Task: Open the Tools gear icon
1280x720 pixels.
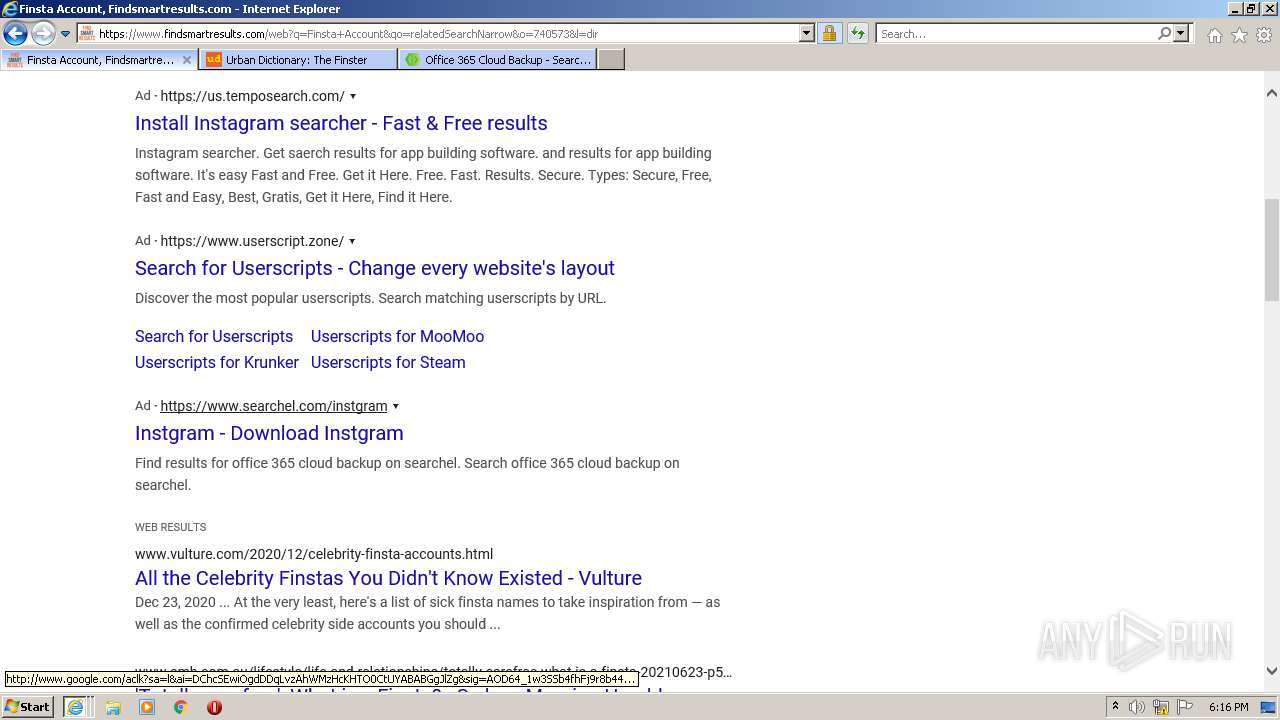Action: [1264, 35]
